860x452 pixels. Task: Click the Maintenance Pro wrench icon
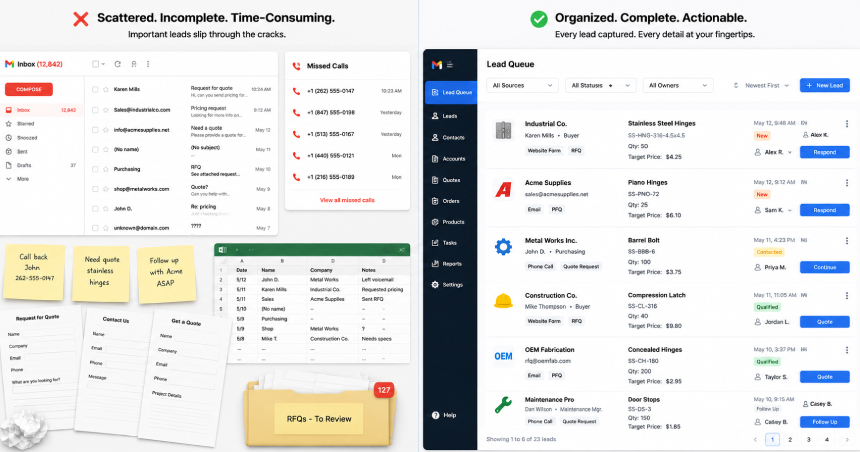(x=503, y=405)
